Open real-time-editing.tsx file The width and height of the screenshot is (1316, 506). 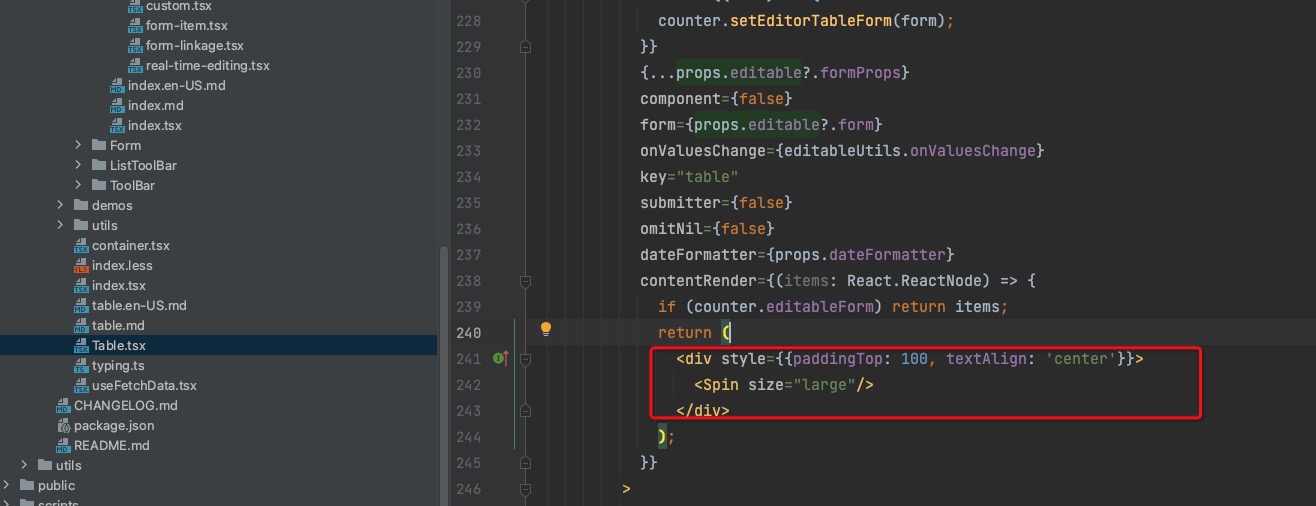pos(208,65)
